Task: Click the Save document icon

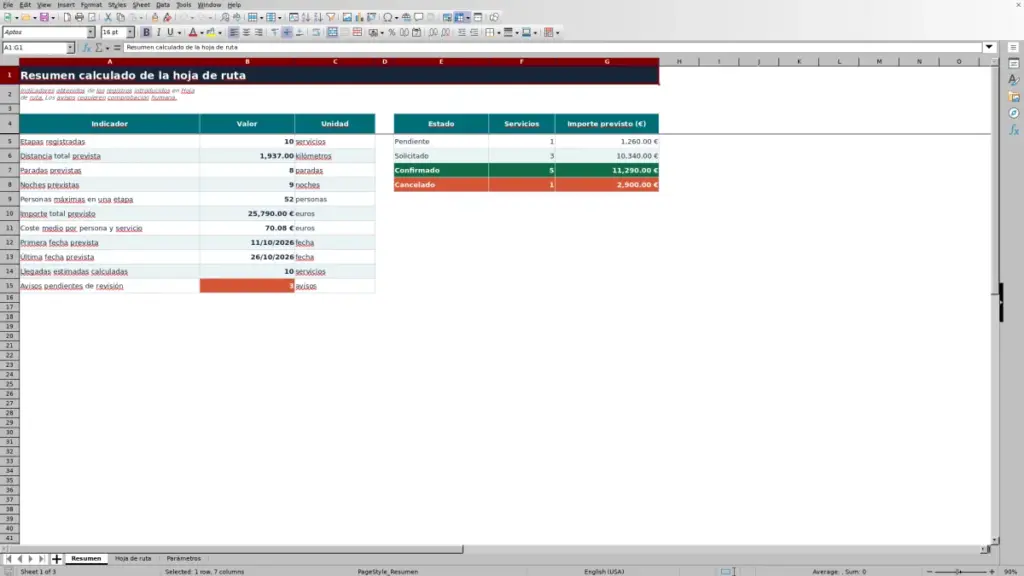Action: pos(44,18)
